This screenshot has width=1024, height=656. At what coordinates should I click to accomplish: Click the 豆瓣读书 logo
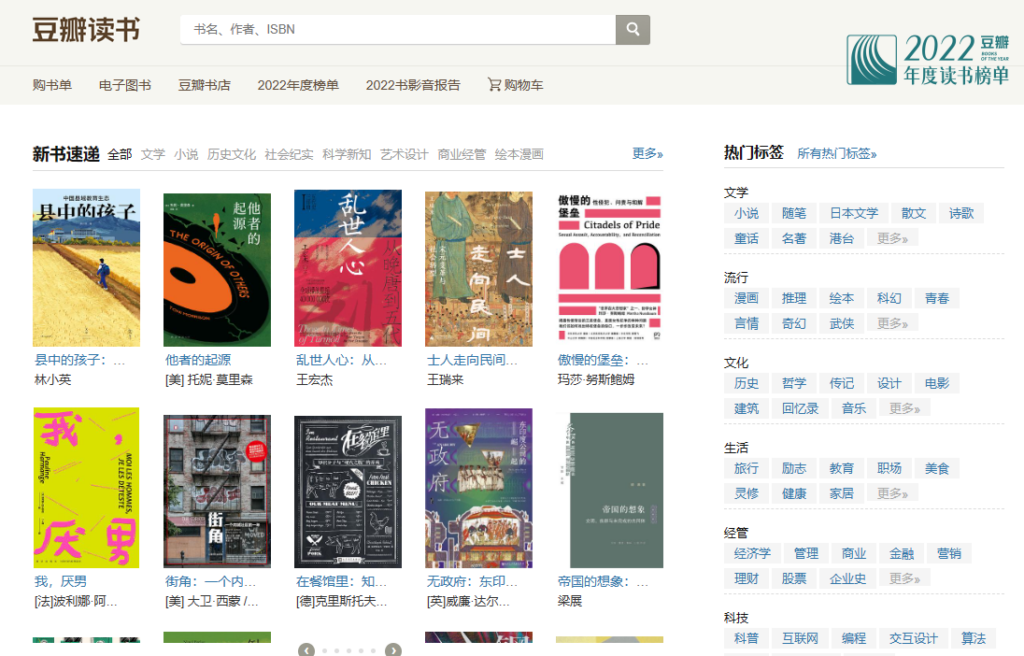click(x=86, y=30)
